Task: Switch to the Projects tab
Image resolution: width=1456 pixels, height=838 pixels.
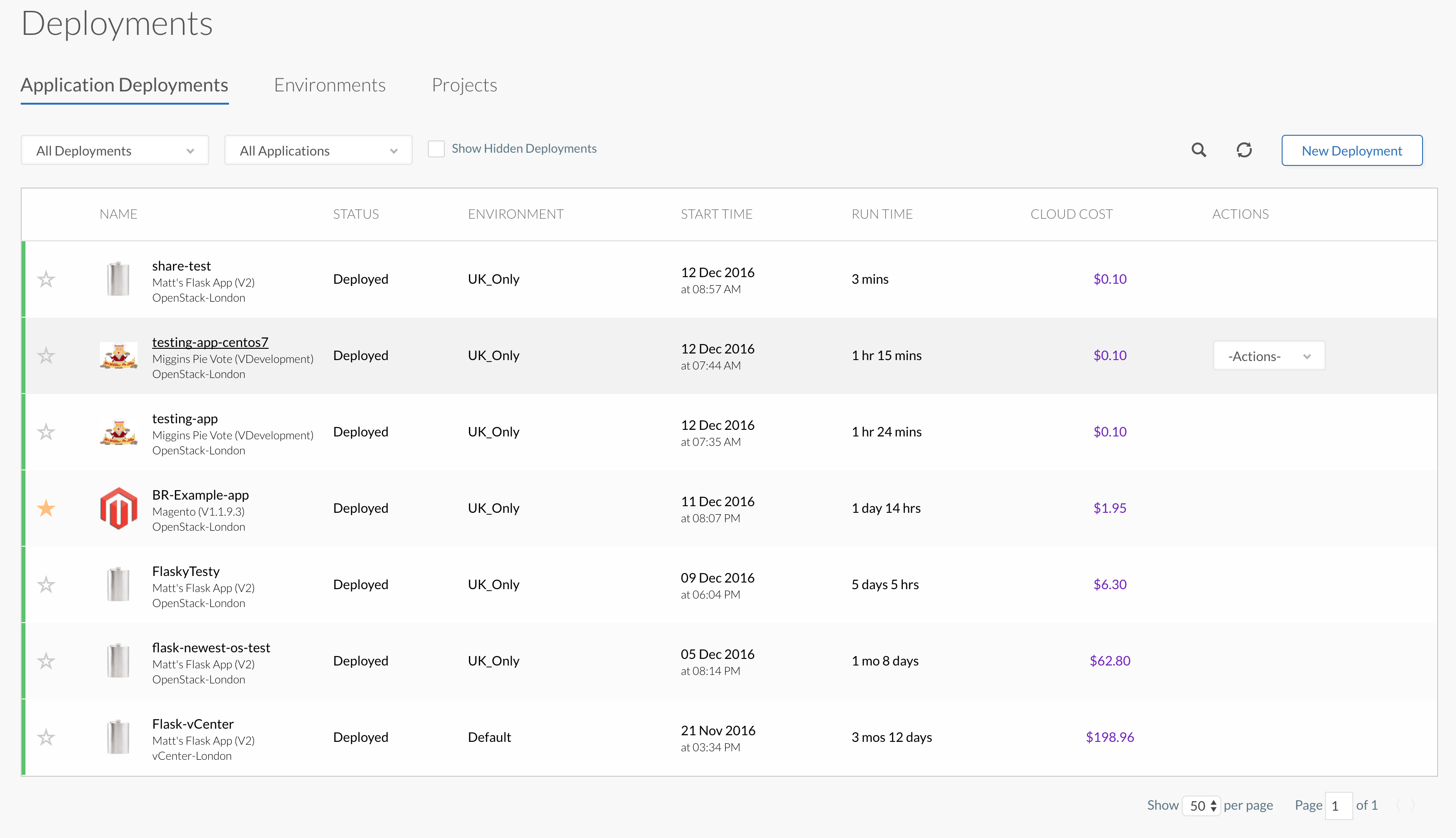Action: tap(464, 85)
